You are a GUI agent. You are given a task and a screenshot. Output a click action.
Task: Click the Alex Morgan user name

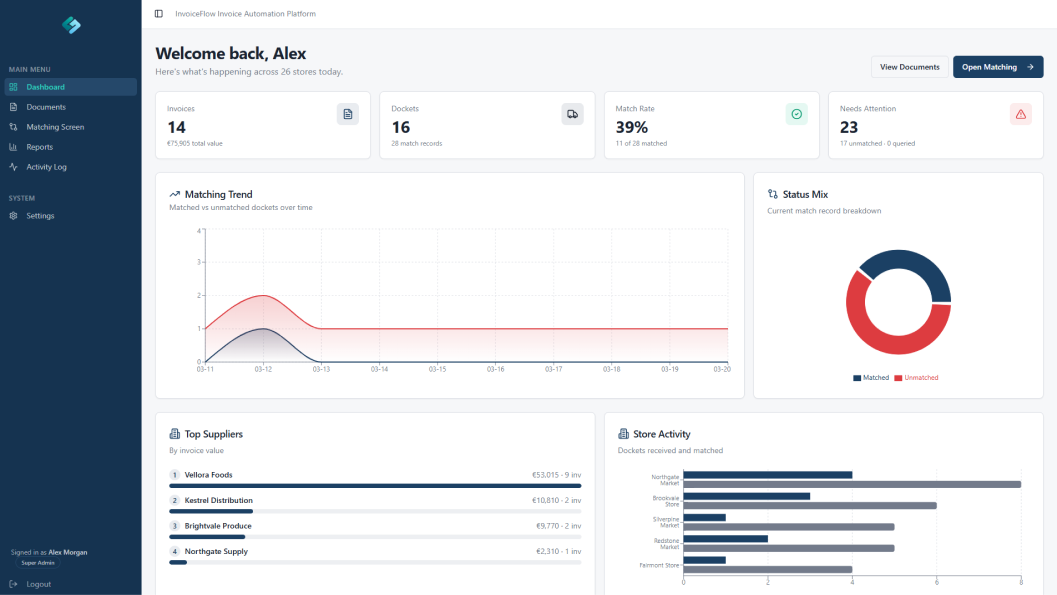(x=67, y=552)
